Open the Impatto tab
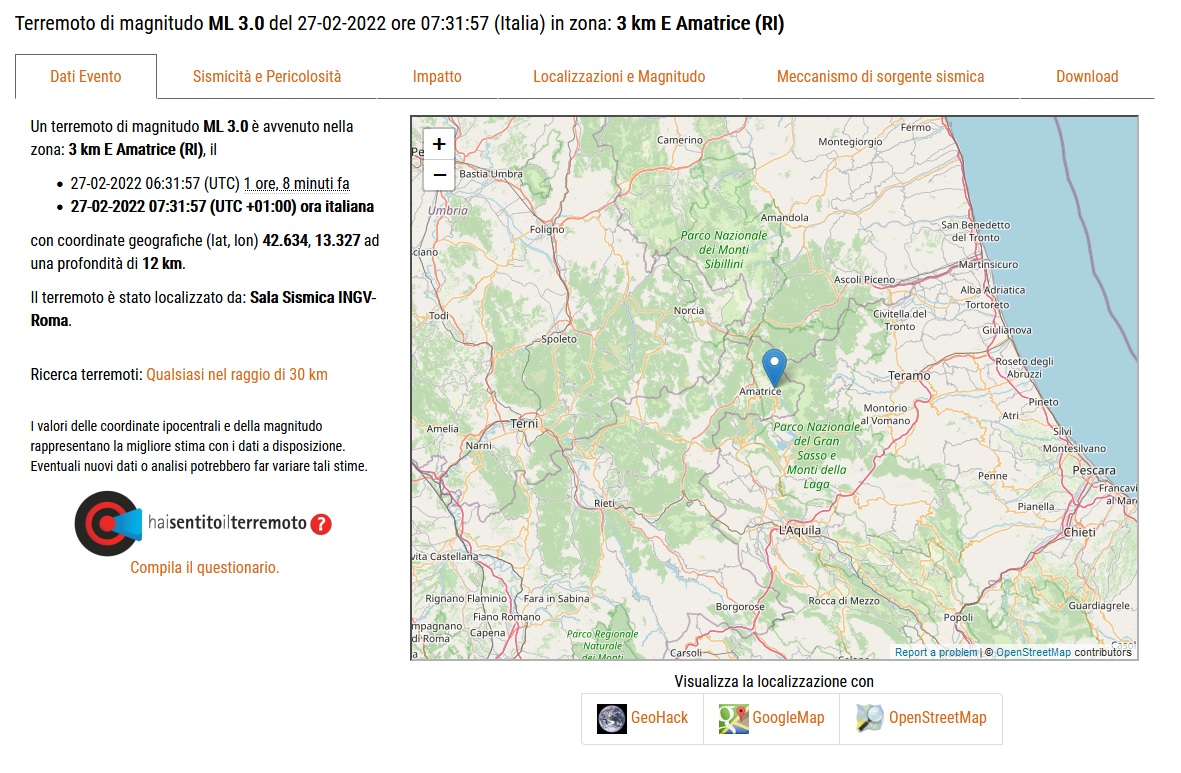This screenshot has width=1181, height=773. point(437,76)
